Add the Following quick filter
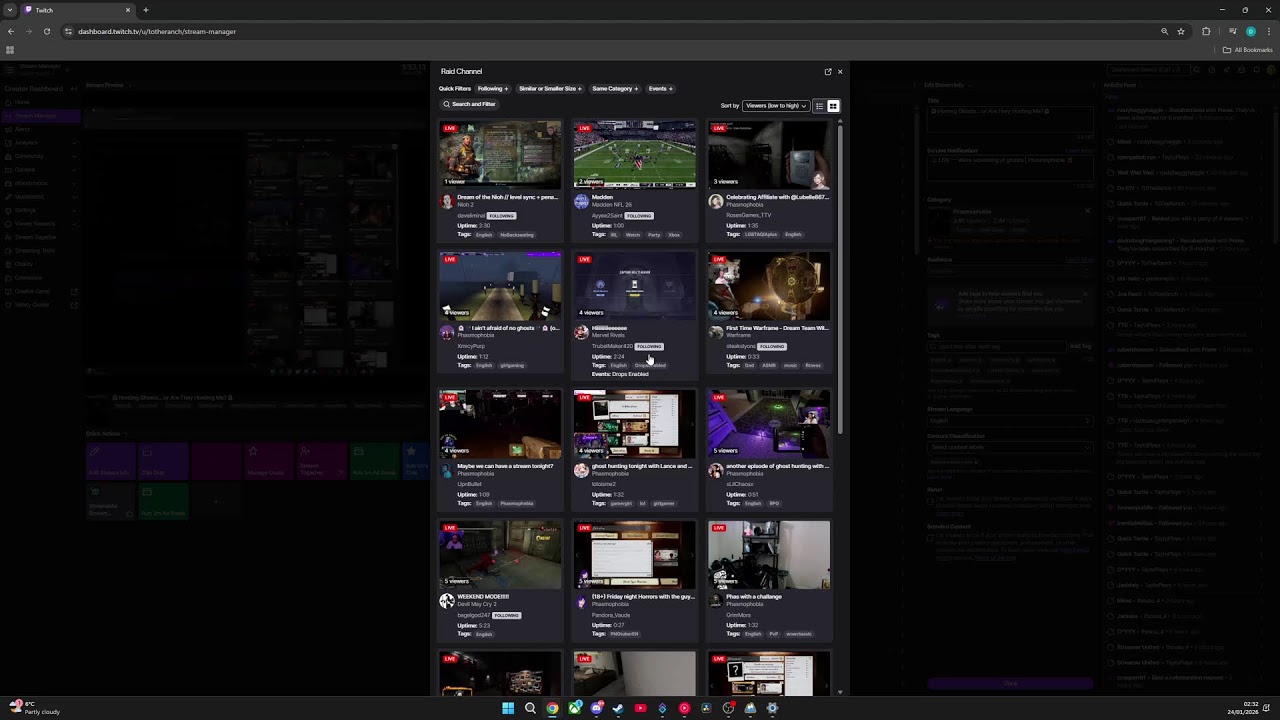The height and width of the screenshot is (720, 1280). coord(492,89)
